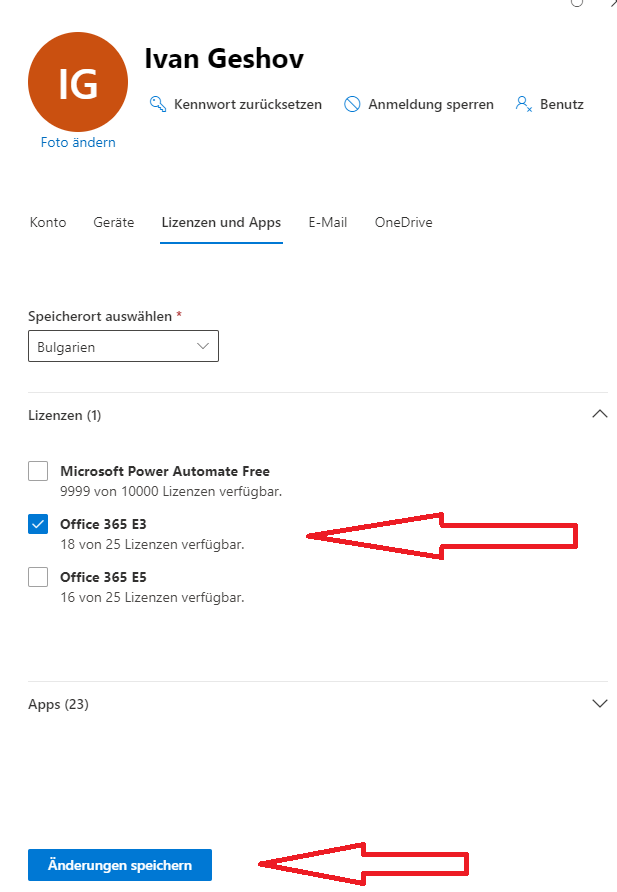Open the Speicherort dropdown showing Bulgarien
This screenshot has height=892, width=617.
click(123, 346)
